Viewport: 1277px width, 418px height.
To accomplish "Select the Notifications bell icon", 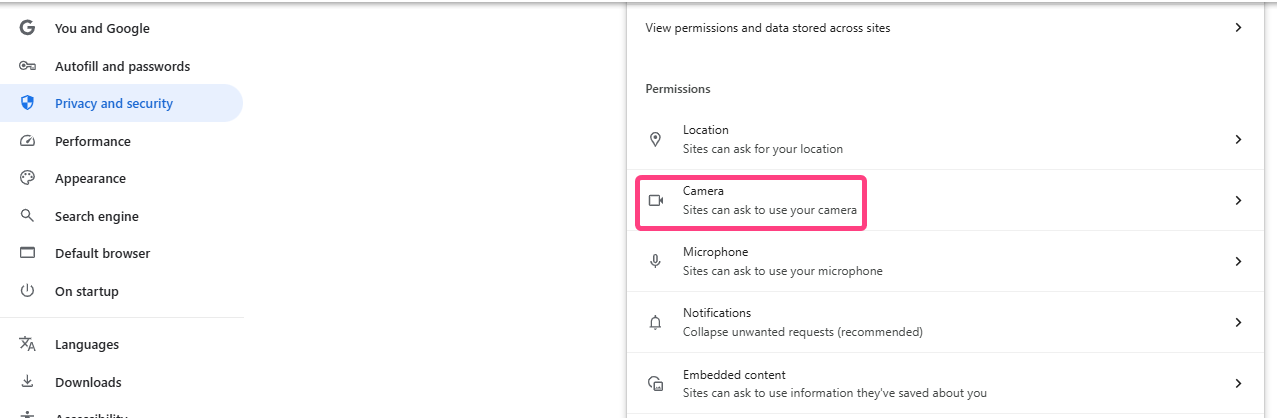I will click(656, 322).
